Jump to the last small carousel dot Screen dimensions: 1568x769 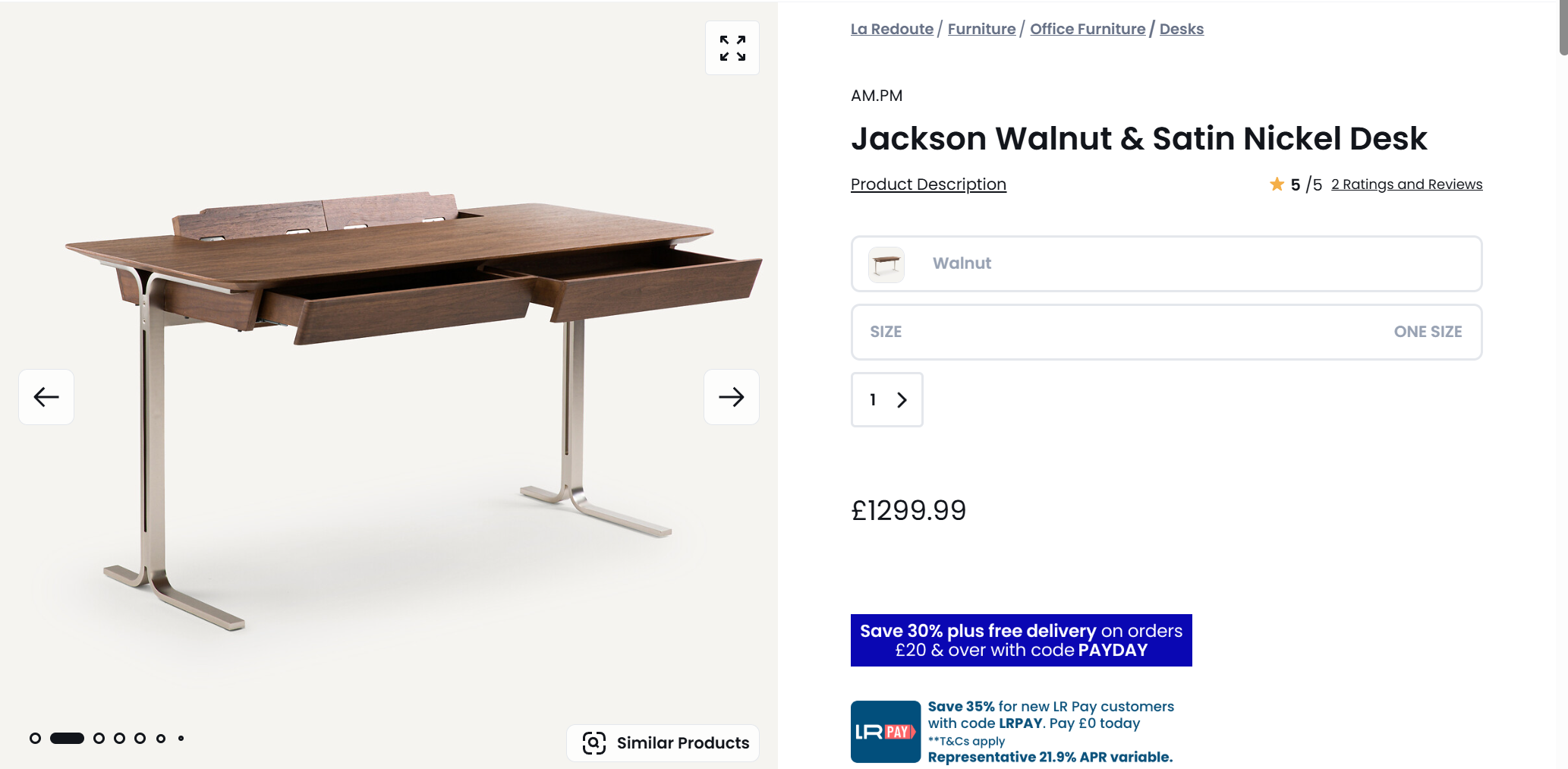coord(181,739)
